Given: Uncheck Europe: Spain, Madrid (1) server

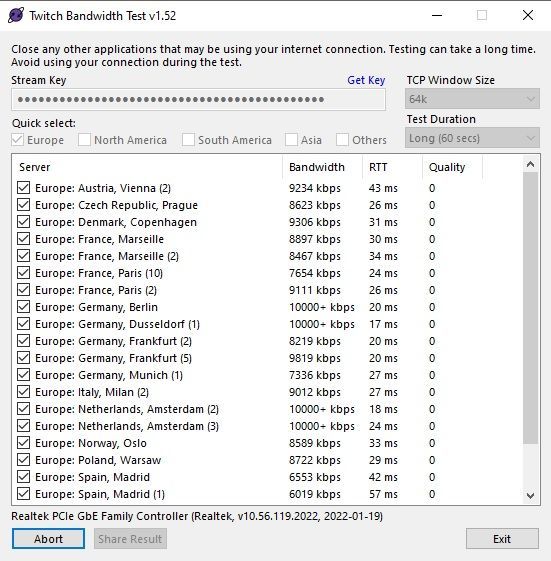Looking at the screenshot, I should pos(24,494).
